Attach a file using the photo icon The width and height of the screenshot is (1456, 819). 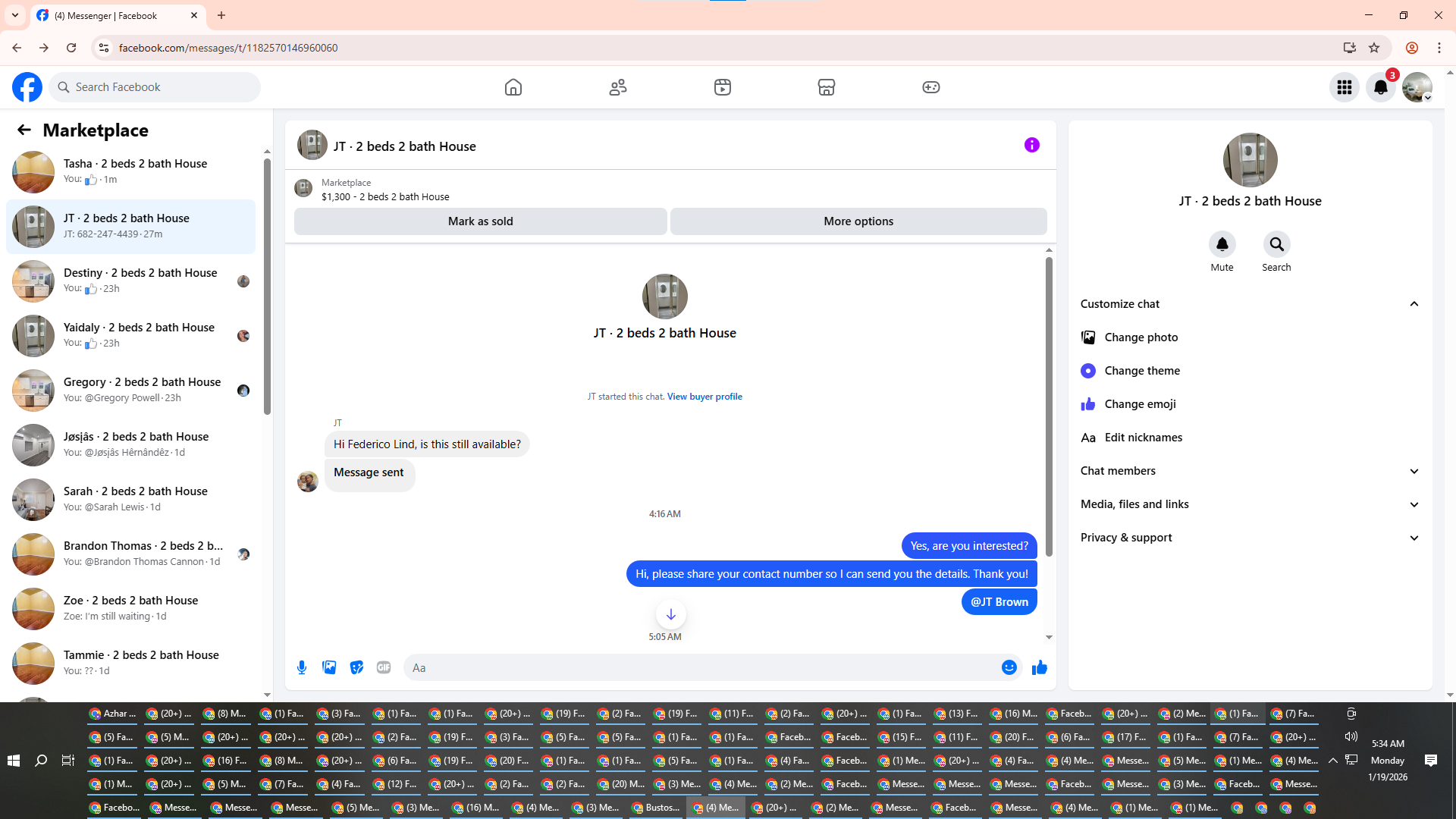[329, 667]
